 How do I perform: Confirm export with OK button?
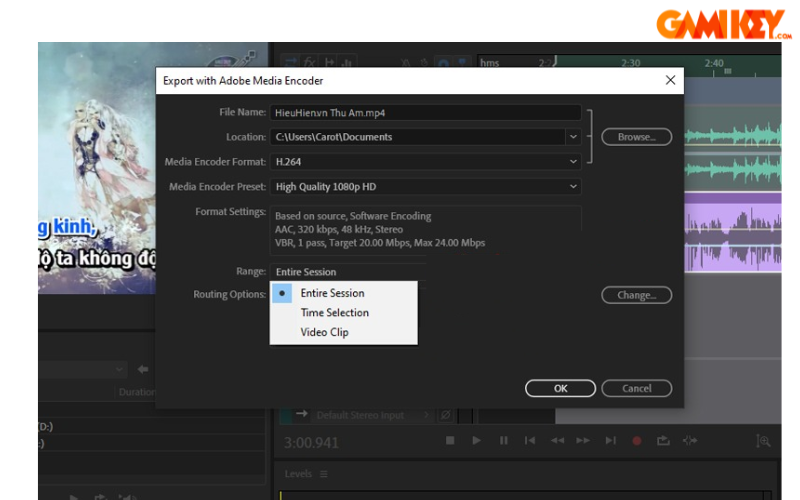point(560,388)
